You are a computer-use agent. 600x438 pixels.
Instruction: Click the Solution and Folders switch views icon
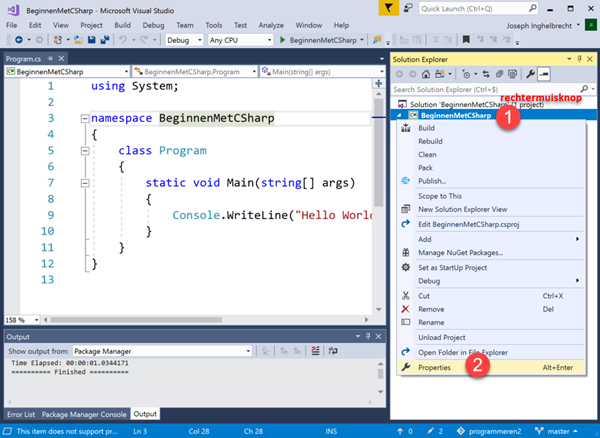(440, 74)
